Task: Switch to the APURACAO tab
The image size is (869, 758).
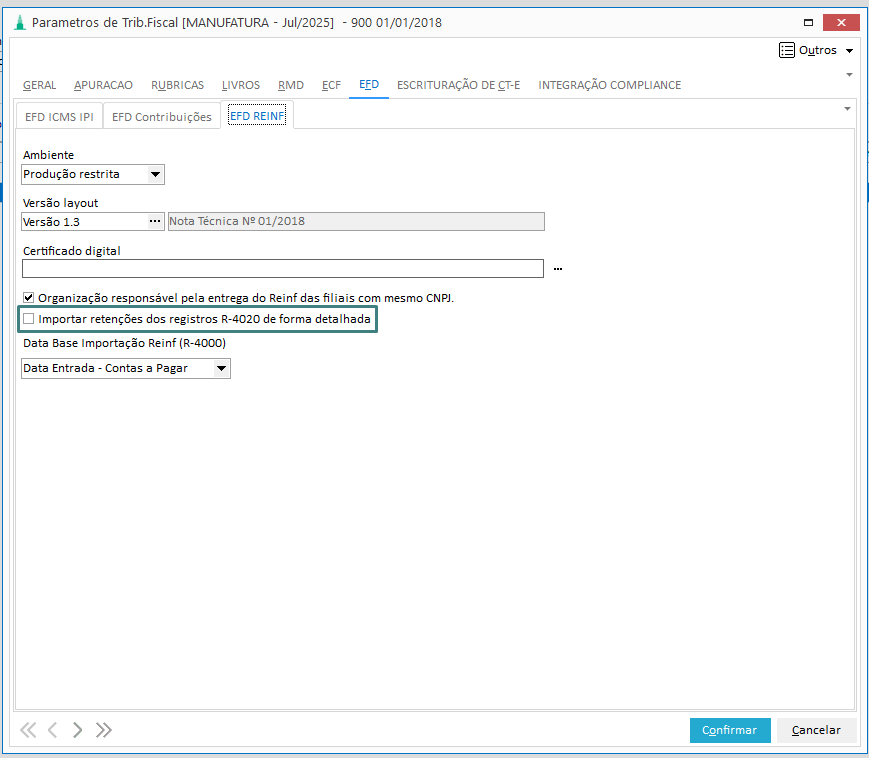Action: (x=103, y=85)
